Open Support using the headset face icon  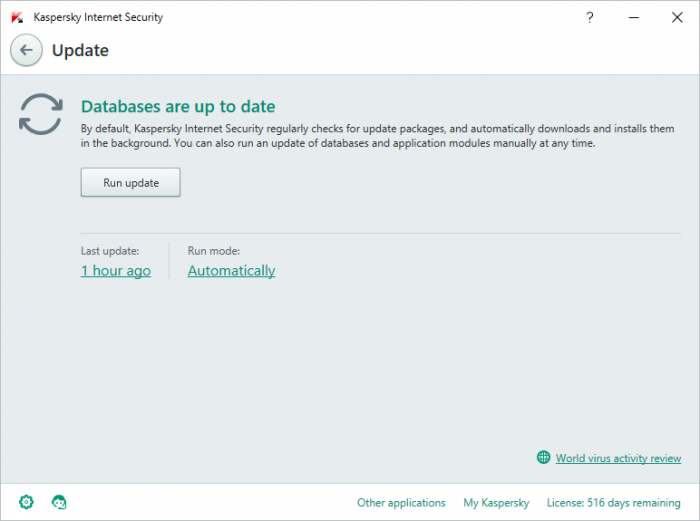click(x=59, y=502)
